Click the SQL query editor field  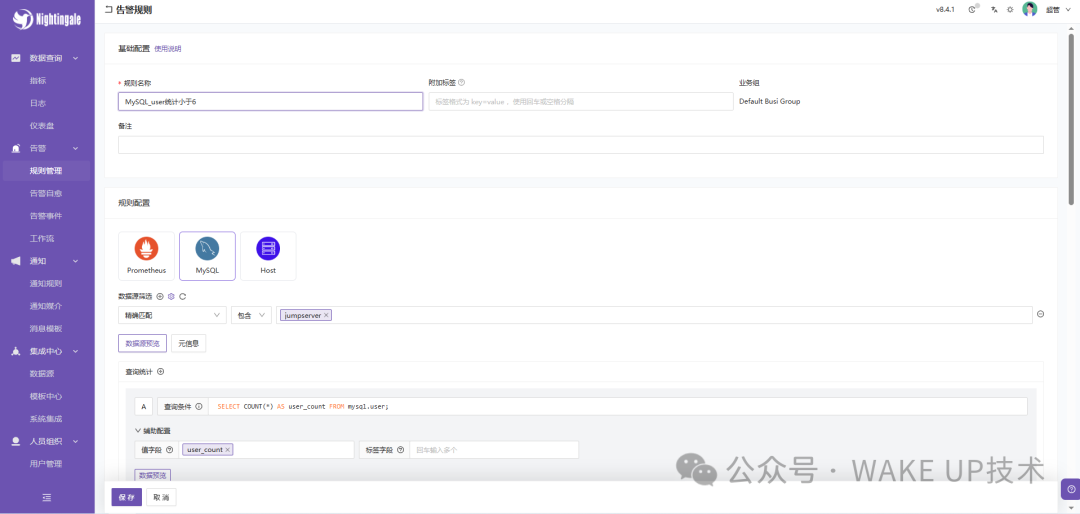click(x=618, y=407)
